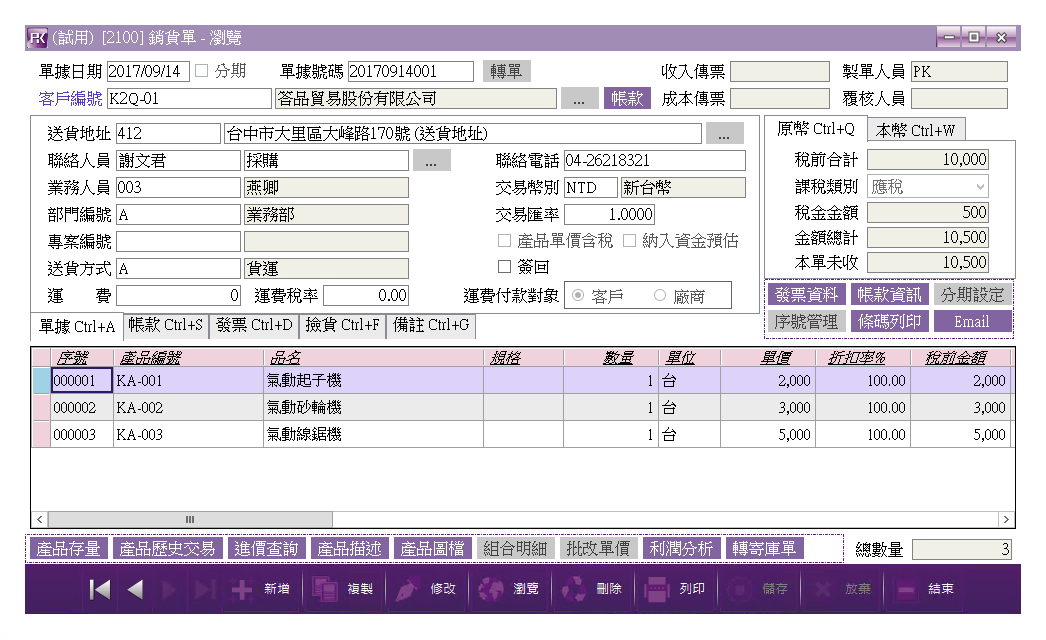The height and width of the screenshot is (640, 1046).
Task: Select the 氣動線鋸機 item row
Action: pyautogui.click(x=522, y=434)
